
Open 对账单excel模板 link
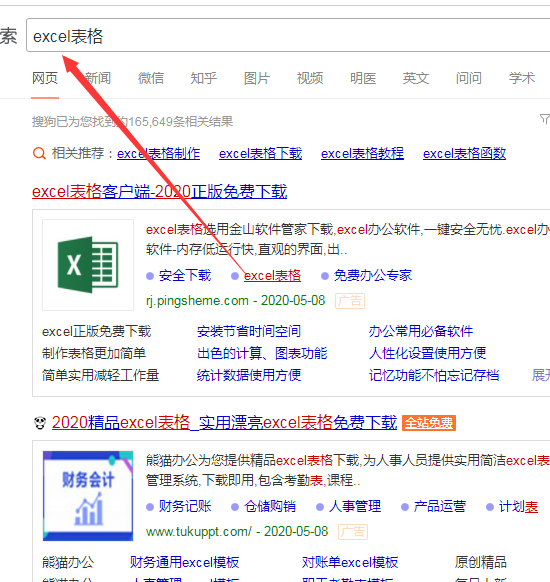pos(350,562)
